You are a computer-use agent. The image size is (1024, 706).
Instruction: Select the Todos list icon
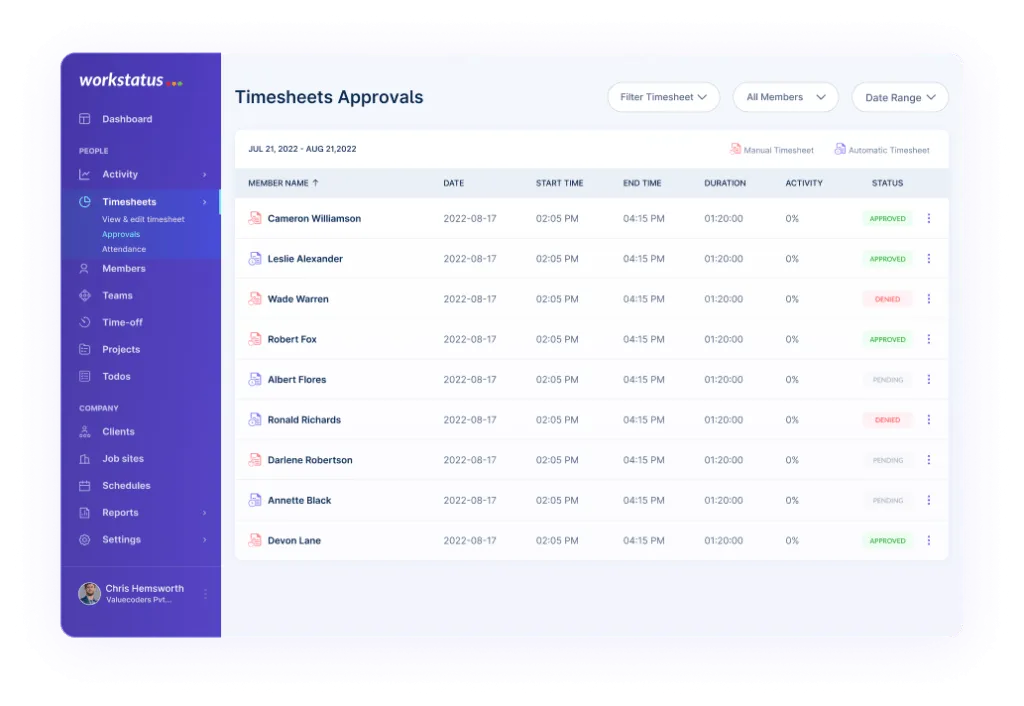click(84, 376)
